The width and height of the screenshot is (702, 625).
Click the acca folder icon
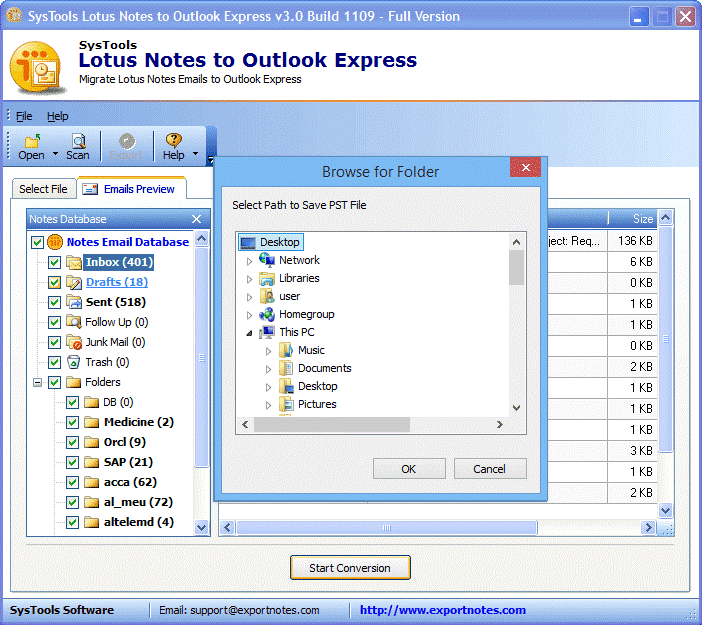tap(91, 482)
